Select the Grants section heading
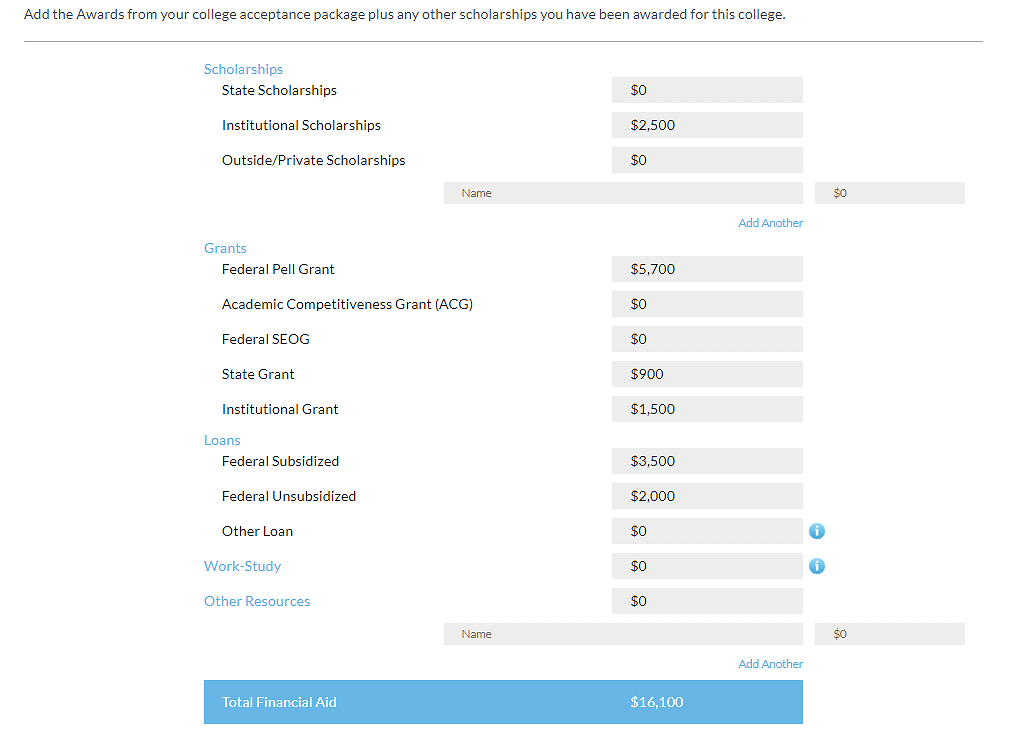1027x735 pixels. [x=225, y=248]
